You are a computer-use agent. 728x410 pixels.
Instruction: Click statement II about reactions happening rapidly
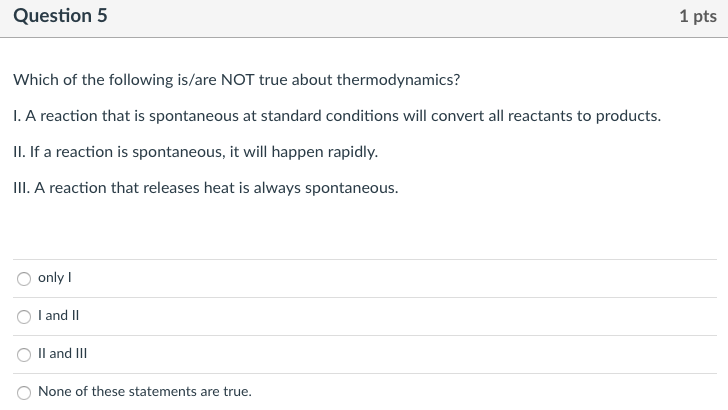click(x=195, y=152)
